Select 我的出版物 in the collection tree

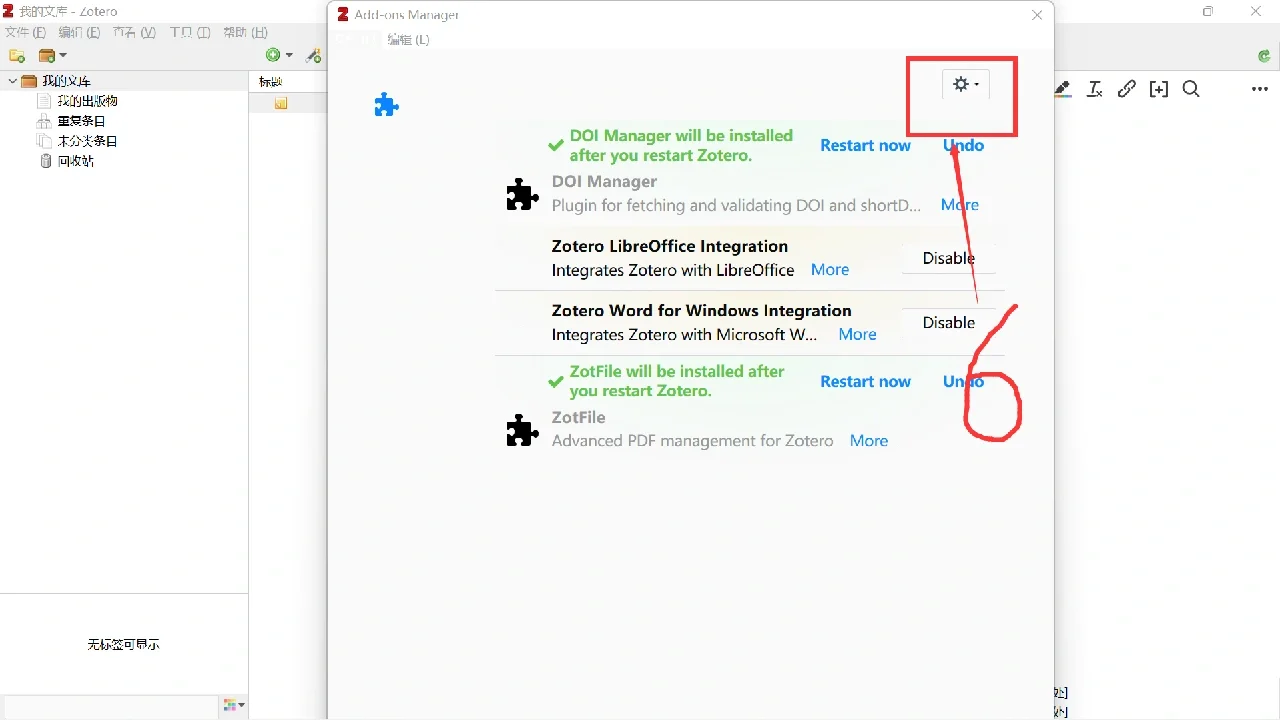point(87,101)
